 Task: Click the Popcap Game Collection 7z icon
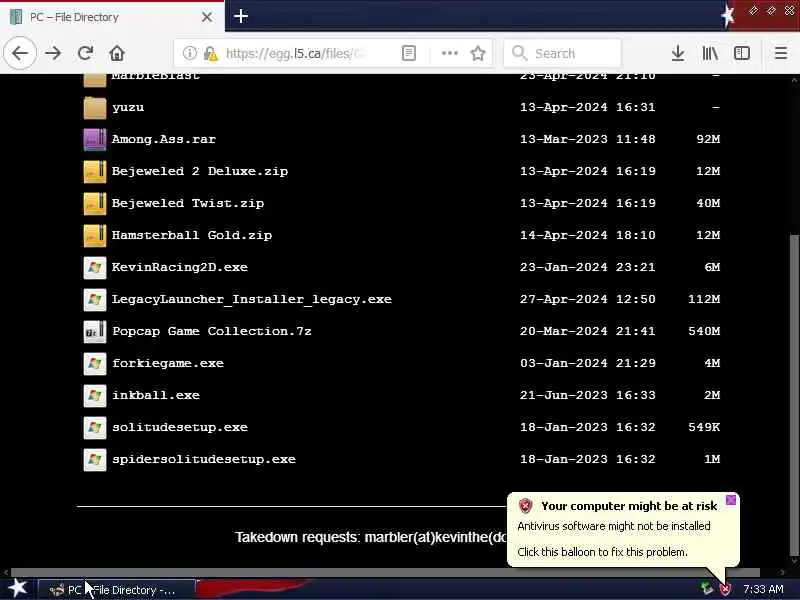click(x=95, y=332)
